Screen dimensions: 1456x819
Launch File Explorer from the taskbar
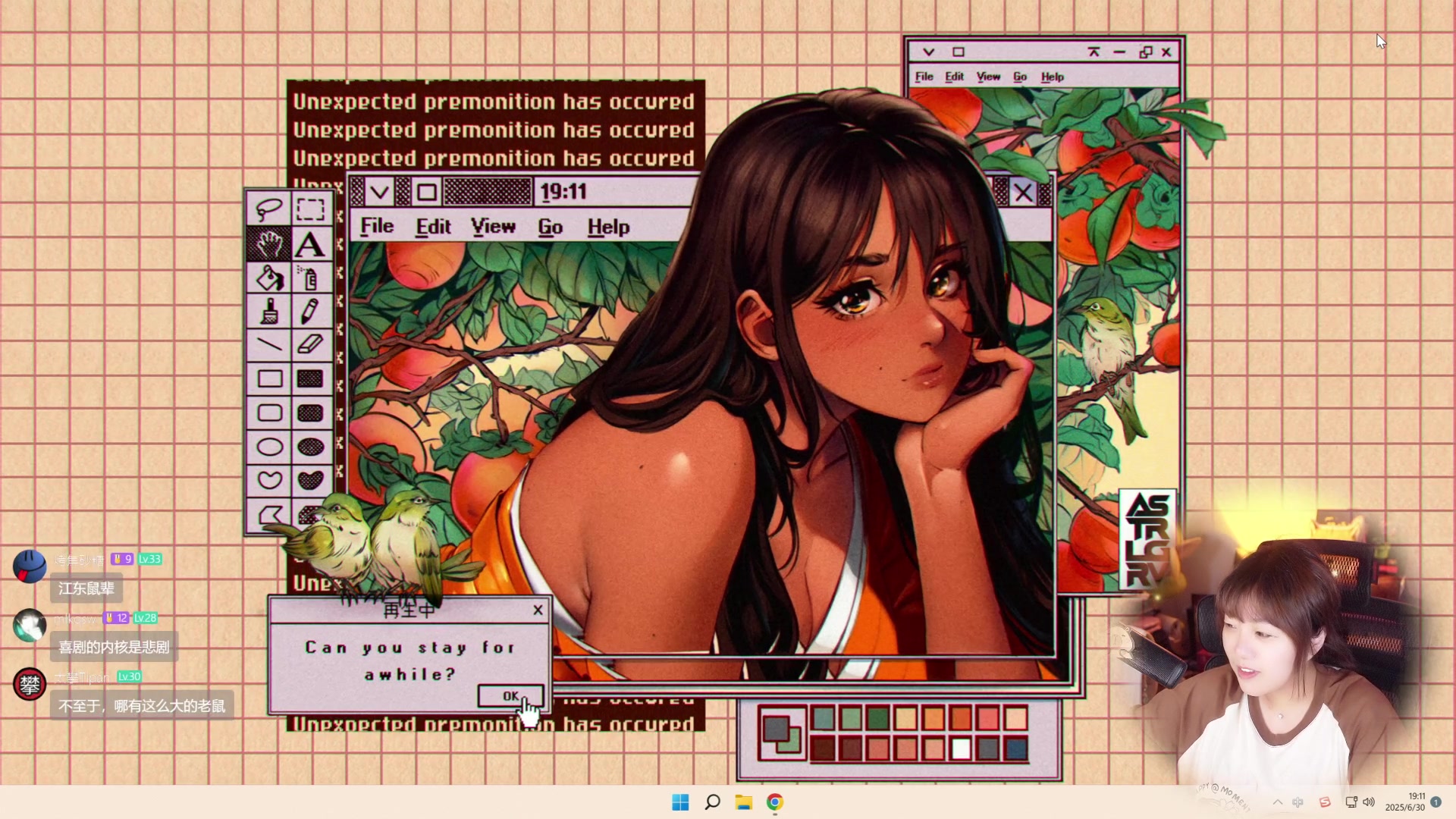(743, 802)
